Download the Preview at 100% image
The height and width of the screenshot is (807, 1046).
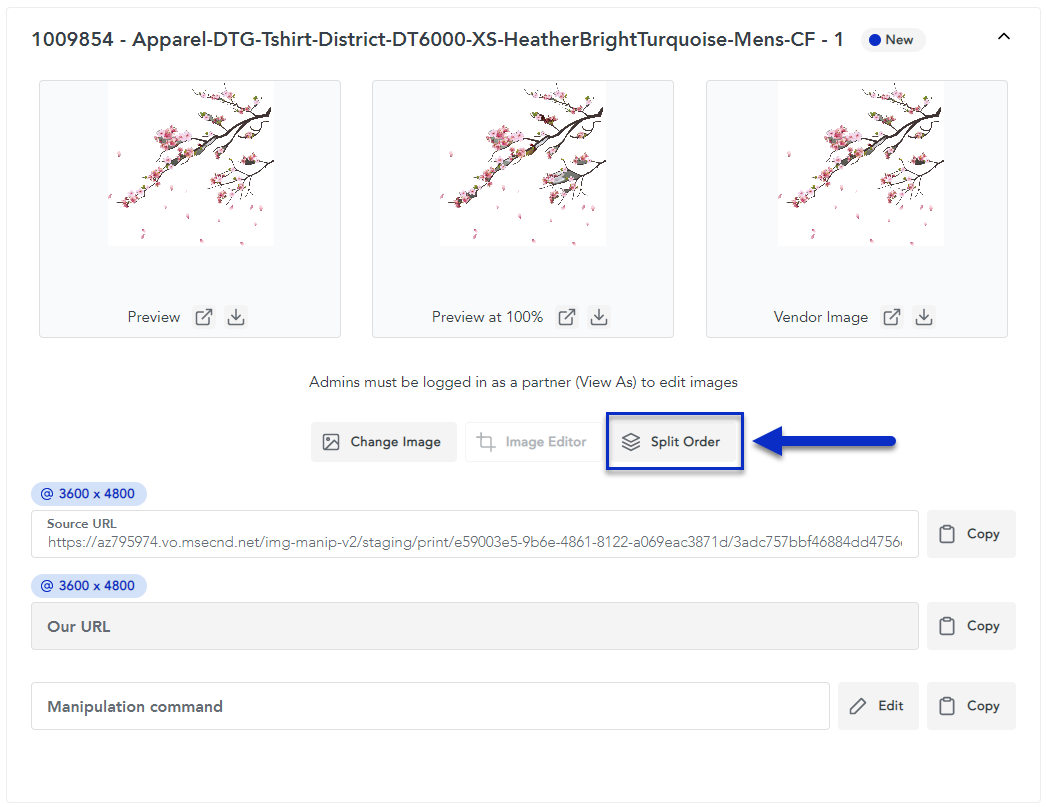click(599, 317)
